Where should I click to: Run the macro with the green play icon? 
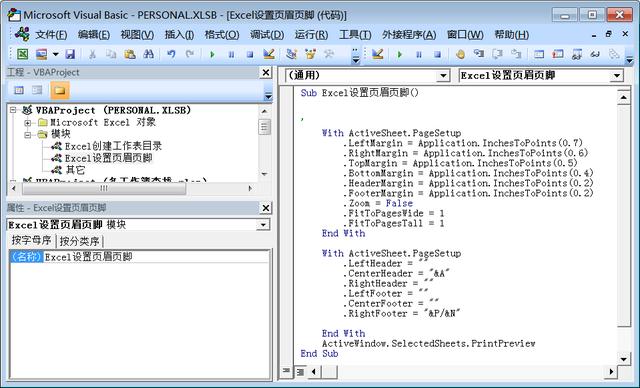point(212,54)
